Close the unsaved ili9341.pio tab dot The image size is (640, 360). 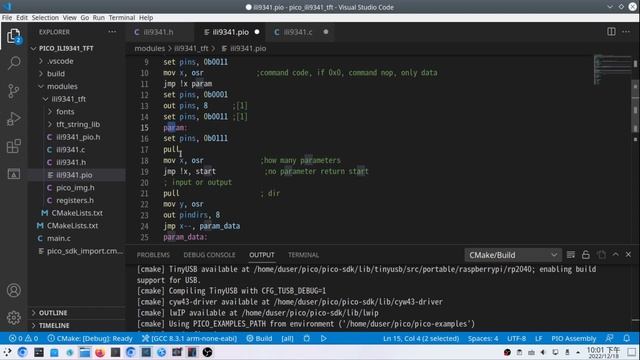(x=257, y=32)
